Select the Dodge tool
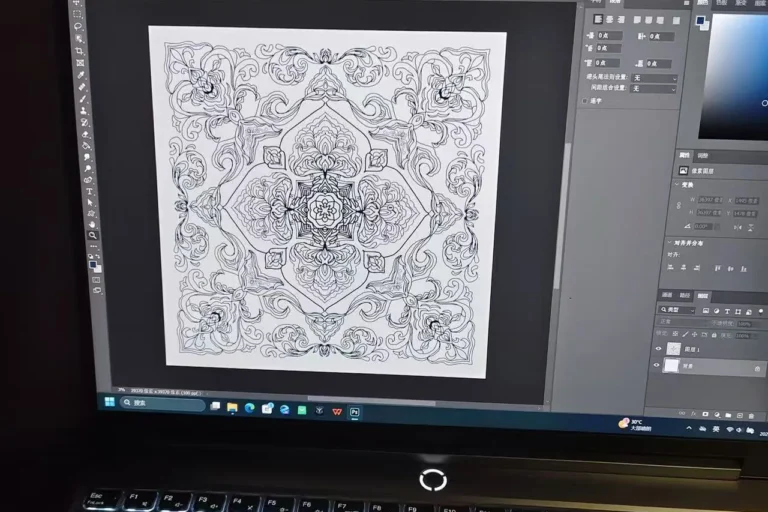768x512 pixels. [88, 169]
